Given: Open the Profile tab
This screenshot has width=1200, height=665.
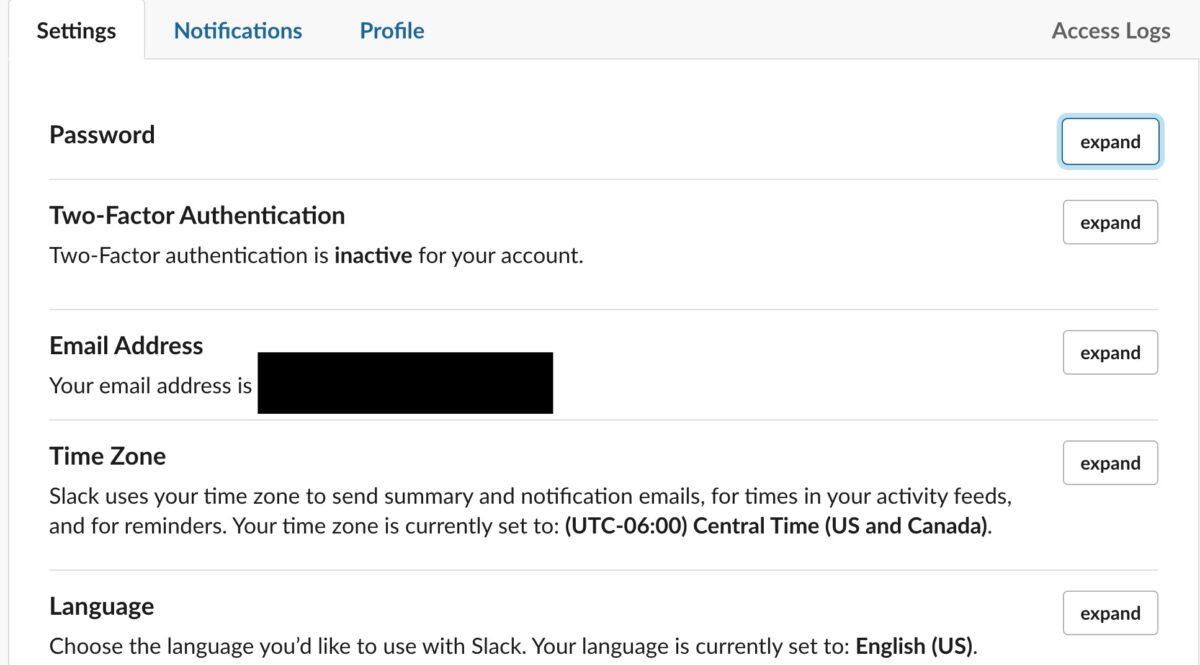Looking at the screenshot, I should tap(392, 31).
